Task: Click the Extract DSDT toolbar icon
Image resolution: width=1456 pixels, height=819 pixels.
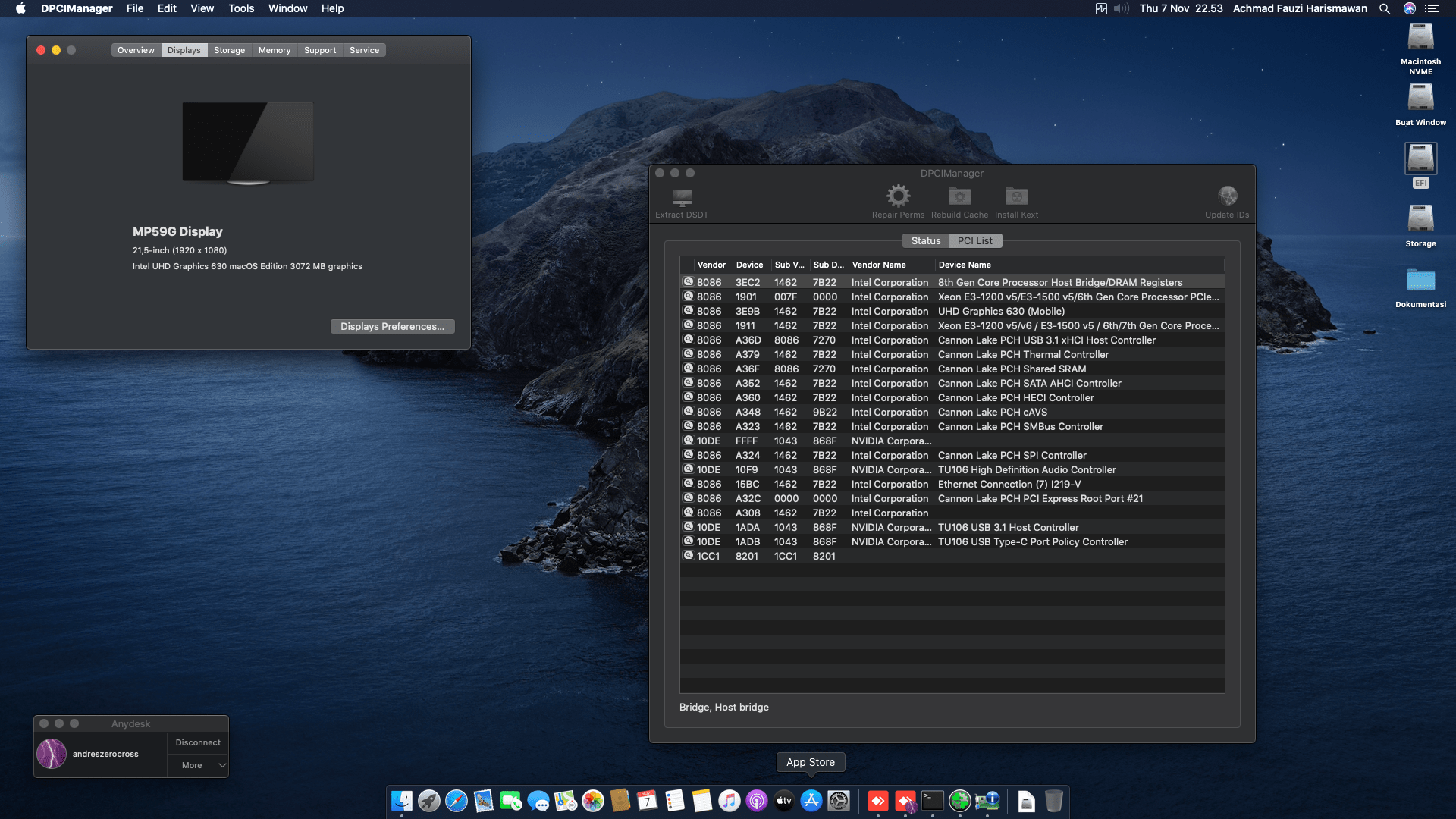Action: click(681, 199)
